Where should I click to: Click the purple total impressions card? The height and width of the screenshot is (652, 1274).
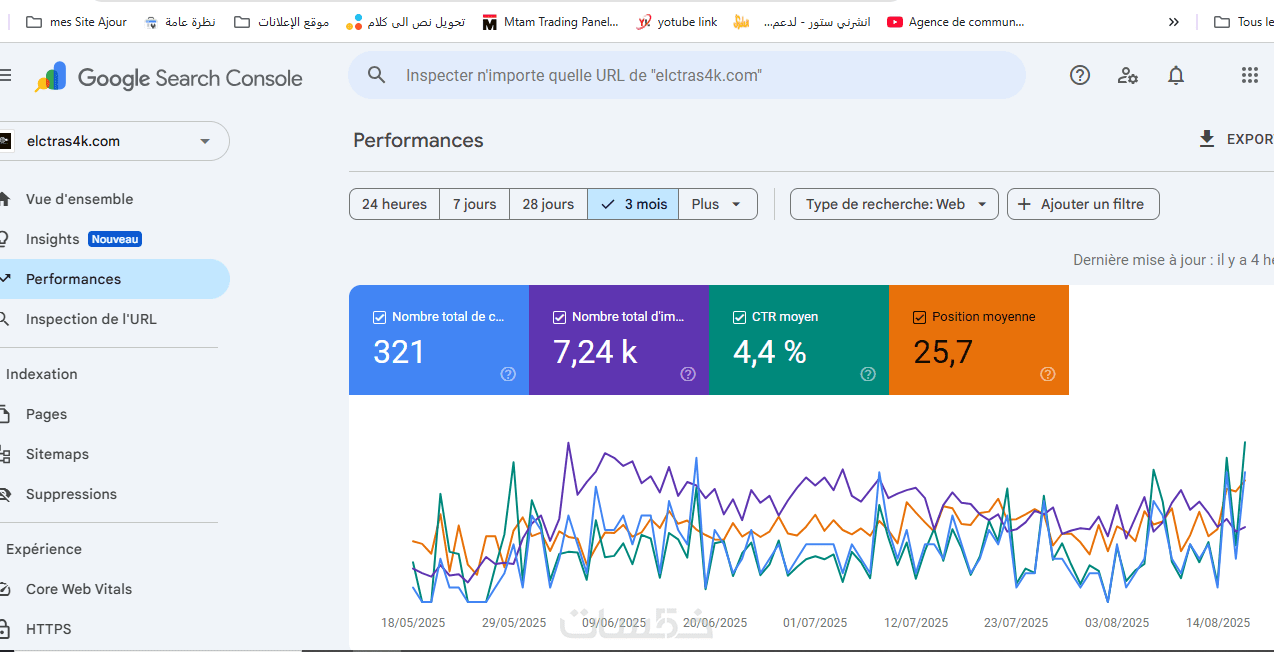point(618,340)
